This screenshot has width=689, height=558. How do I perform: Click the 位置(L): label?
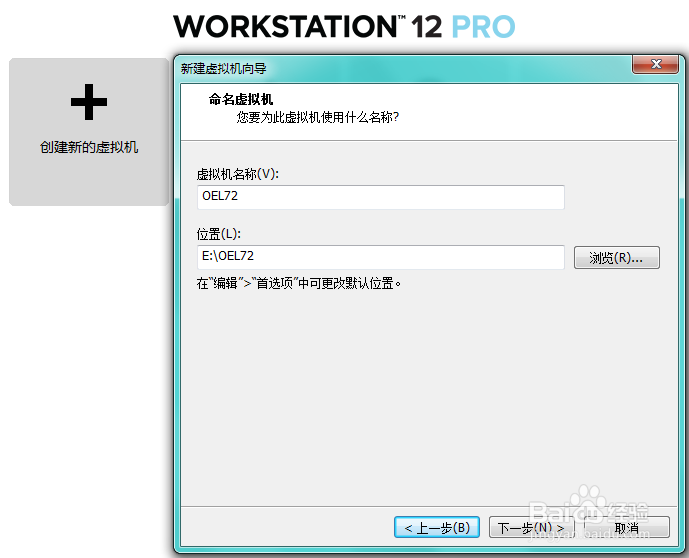pos(219,234)
